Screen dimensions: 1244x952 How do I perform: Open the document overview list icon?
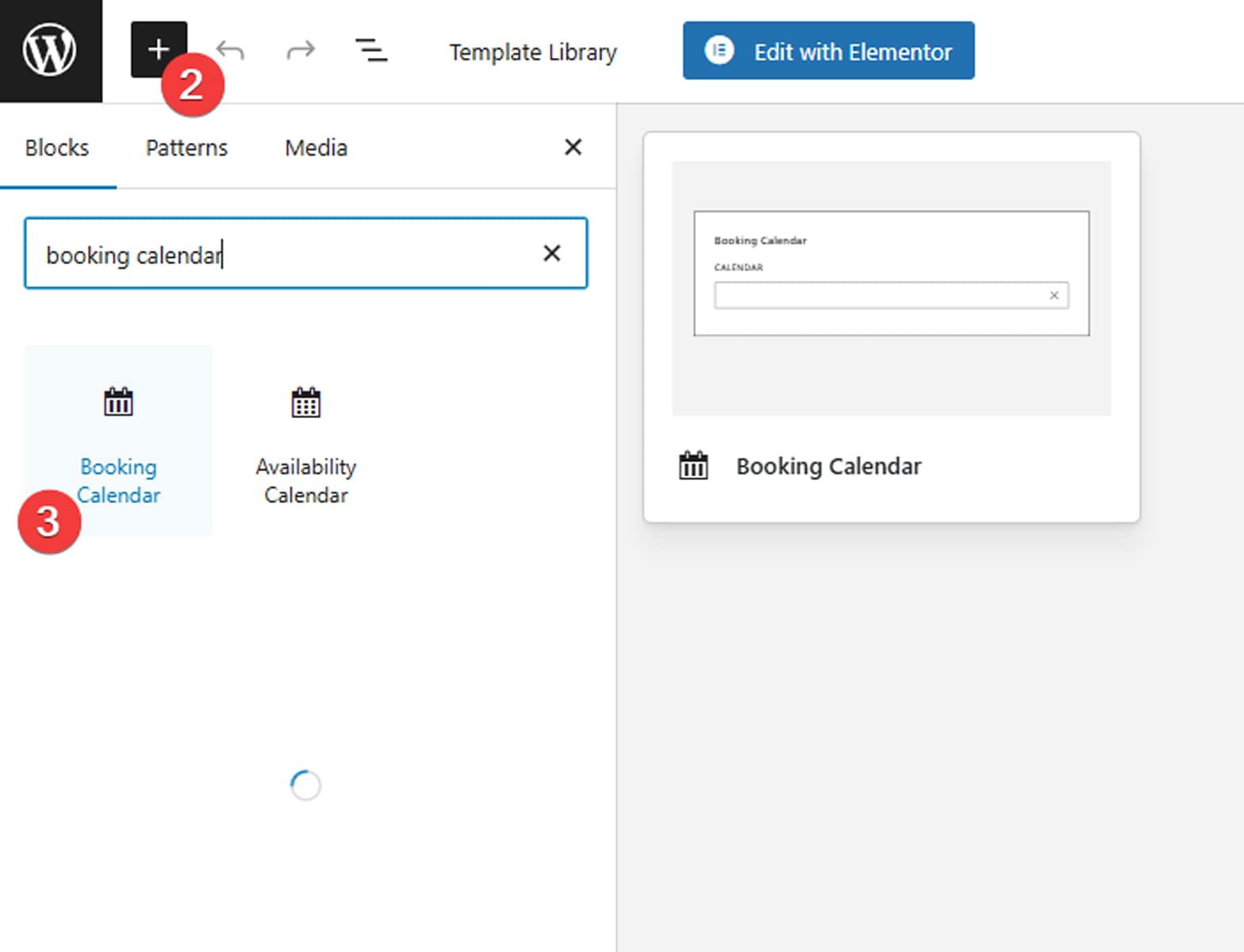click(x=371, y=51)
